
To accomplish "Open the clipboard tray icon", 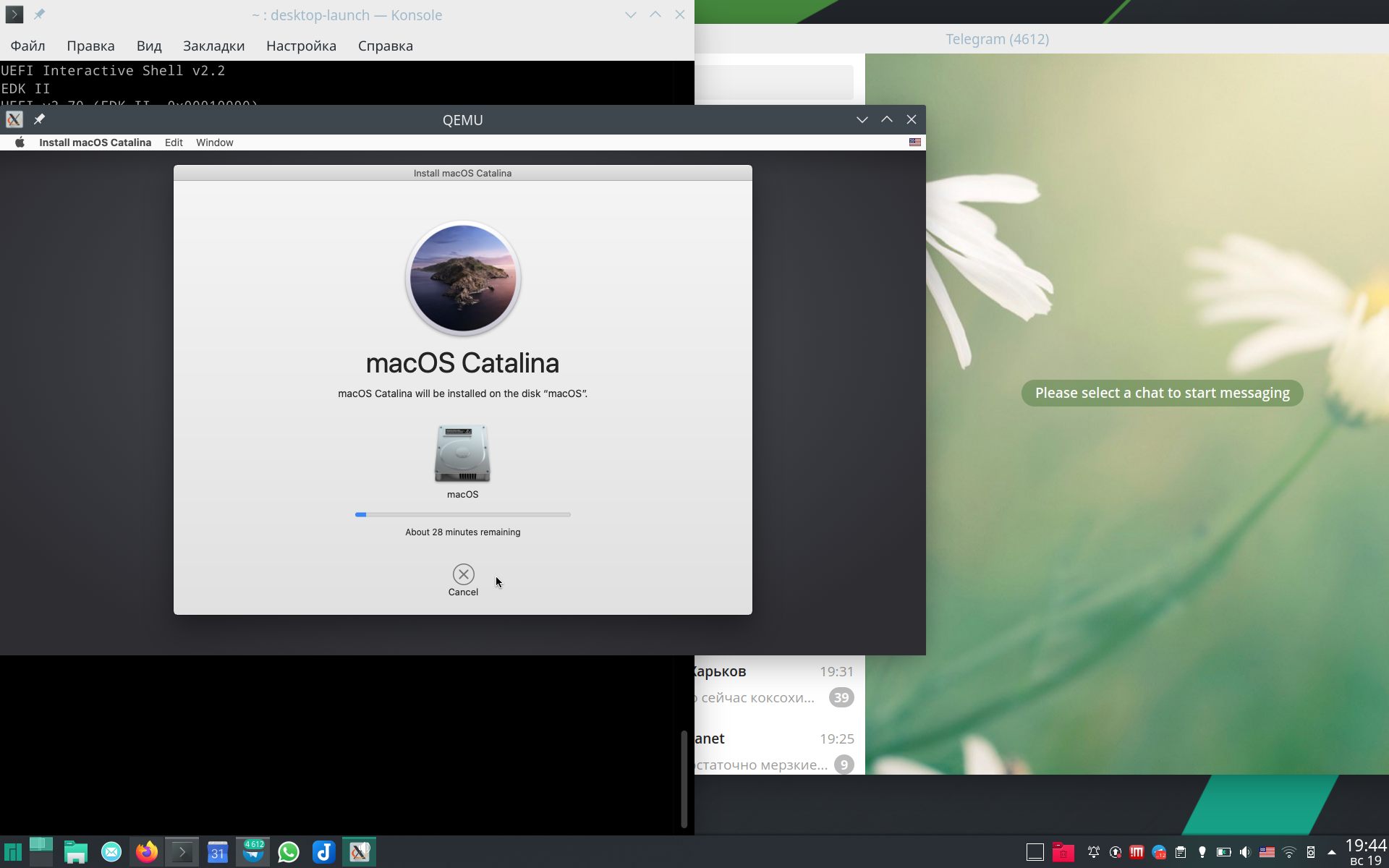I will 1181,852.
